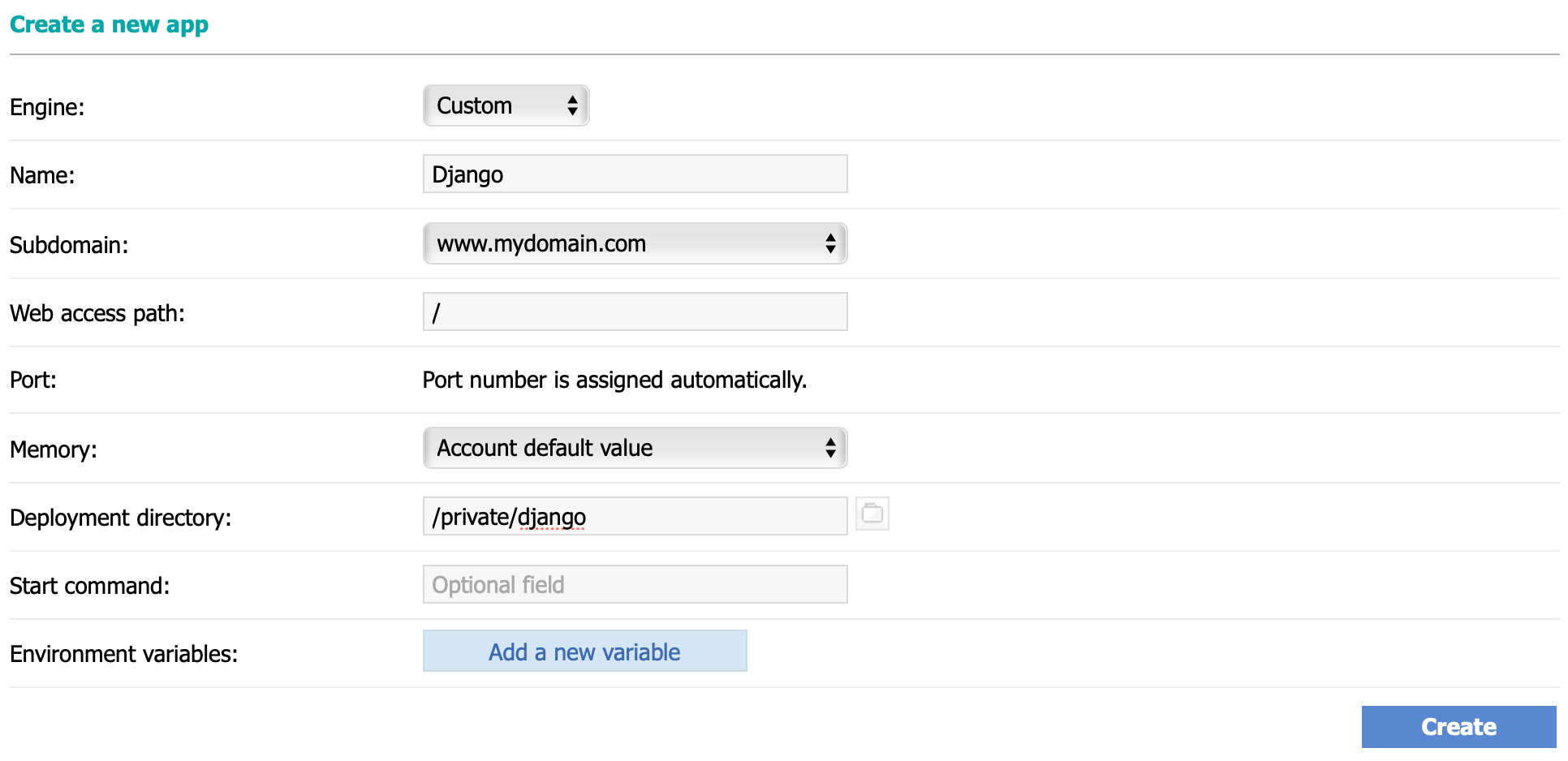The image size is (1568, 761).
Task: Open the Memory dropdown with Account default value
Action: (635, 448)
